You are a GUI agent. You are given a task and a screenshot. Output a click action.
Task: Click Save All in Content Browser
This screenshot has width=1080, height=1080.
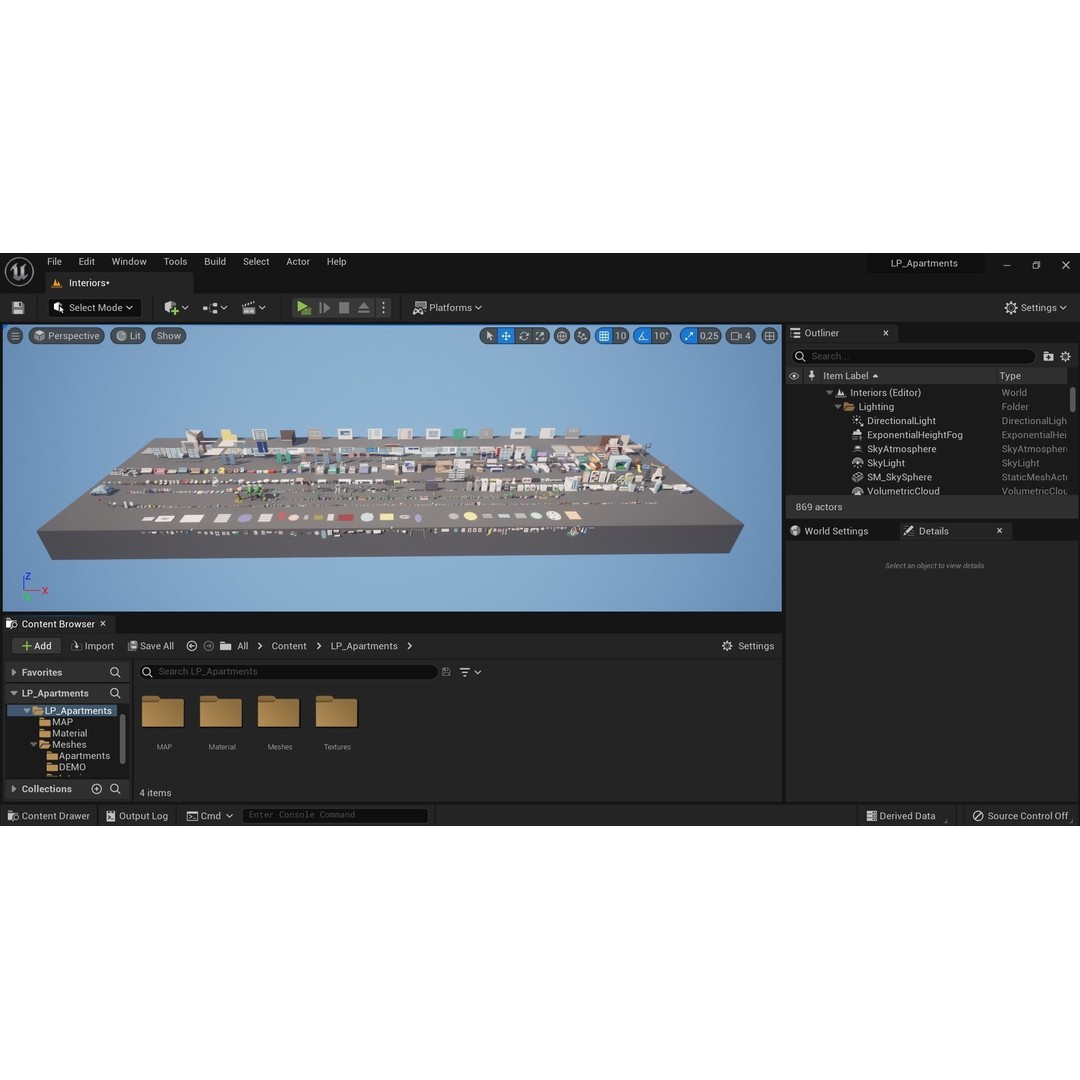[x=151, y=646]
